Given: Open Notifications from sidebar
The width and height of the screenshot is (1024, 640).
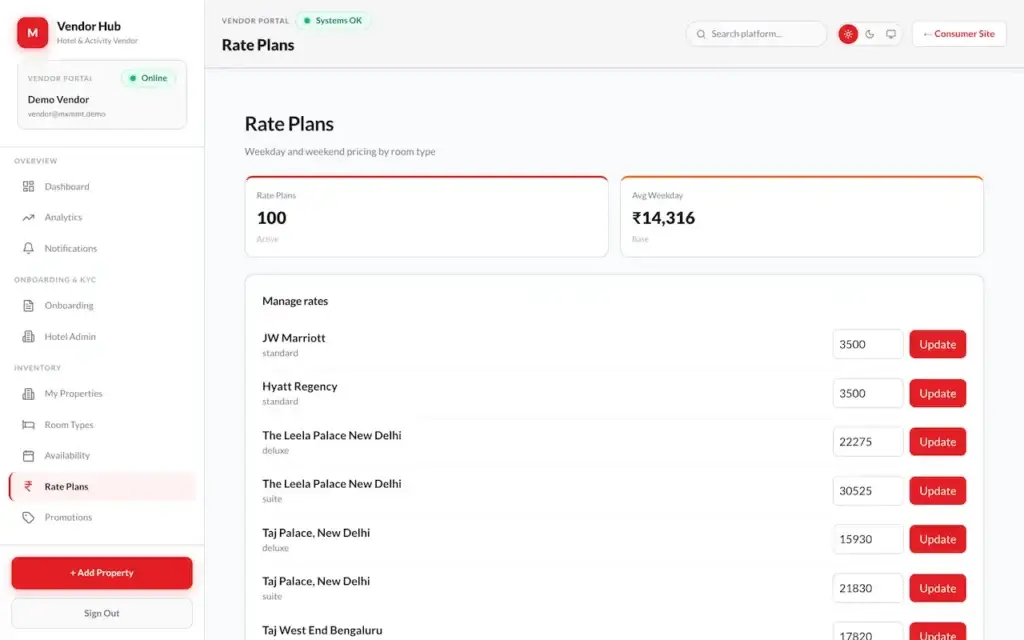Looking at the screenshot, I should pos(102,248).
